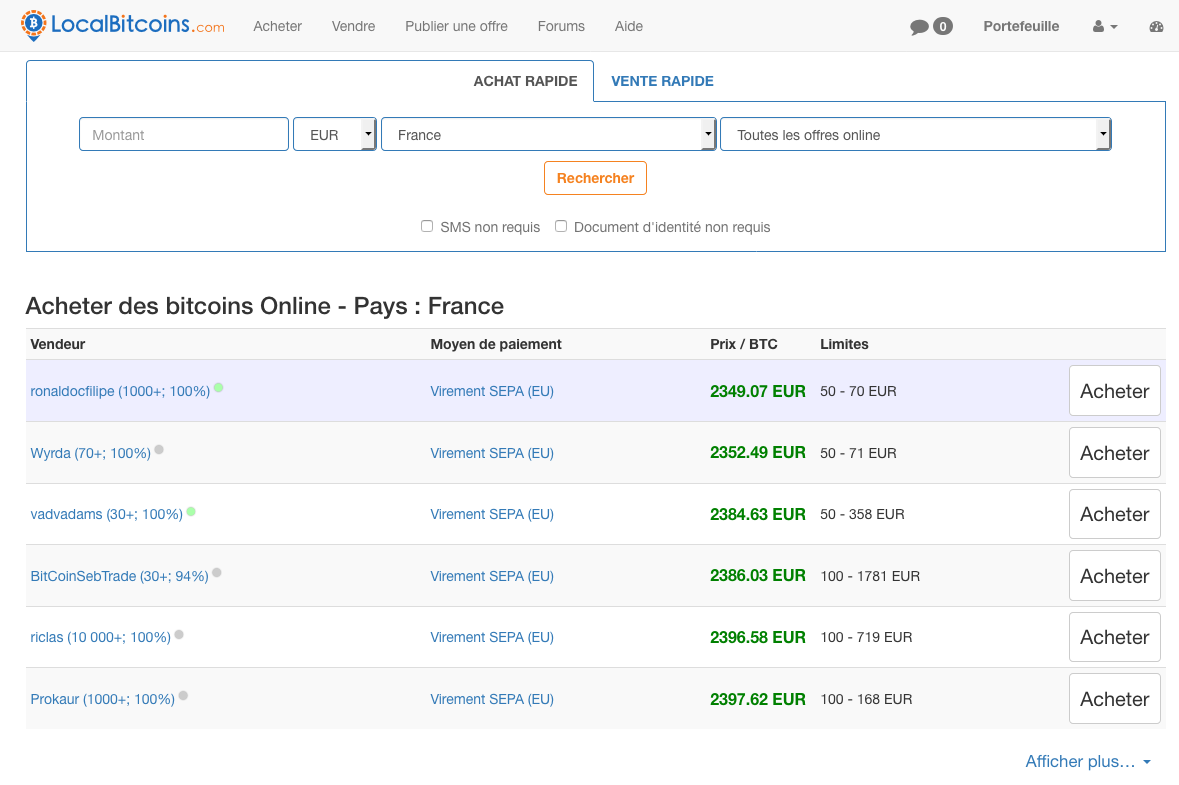Open the messages speech bubble icon
Viewport: 1179px width, 785px height.
[x=919, y=27]
